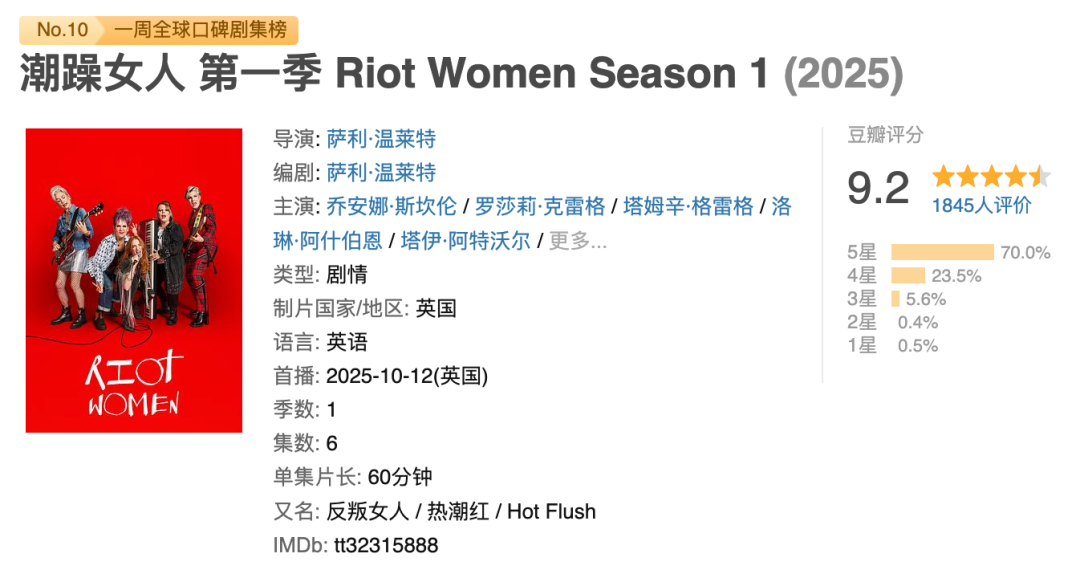
Task: Click the 5星 rating bar
Action: coord(941,253)
